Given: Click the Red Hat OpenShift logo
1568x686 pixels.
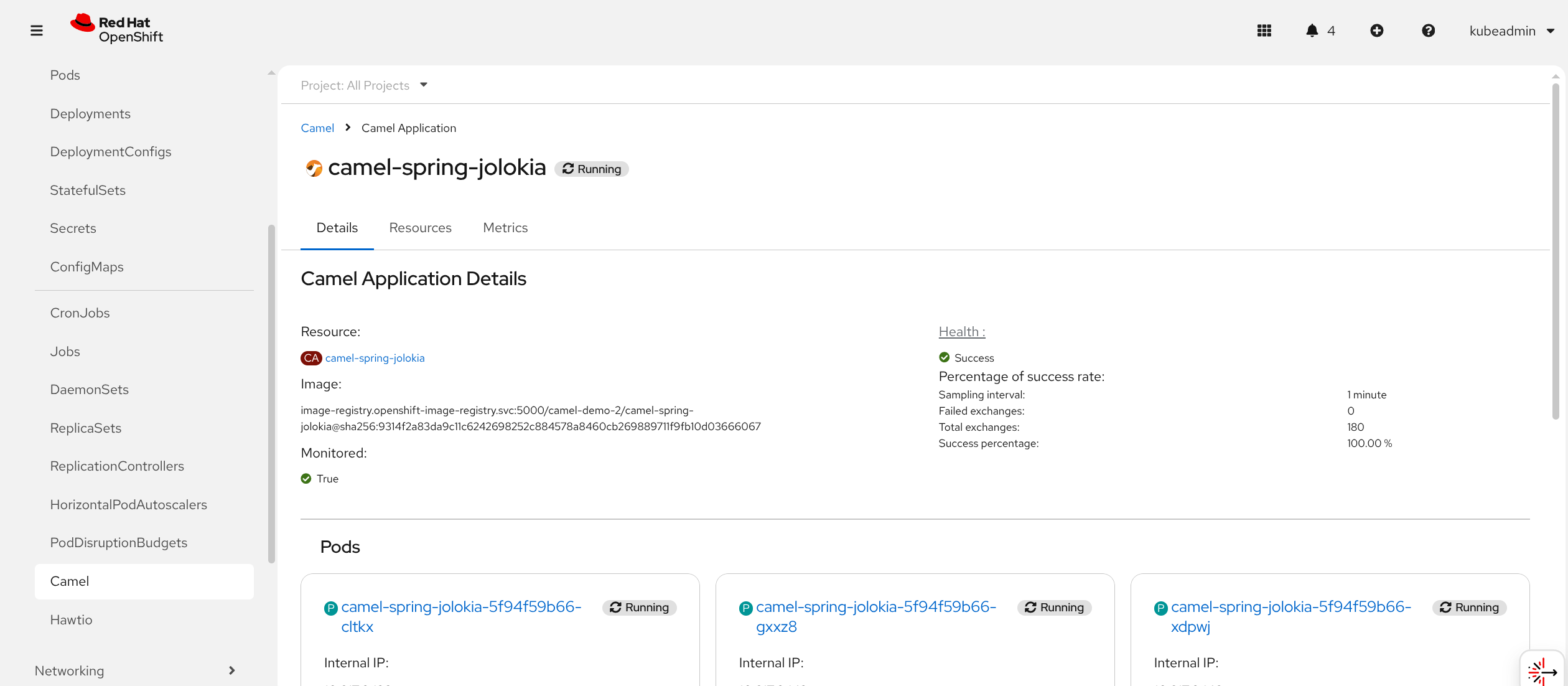Looking at the screenshot, I should click(117, 29).
